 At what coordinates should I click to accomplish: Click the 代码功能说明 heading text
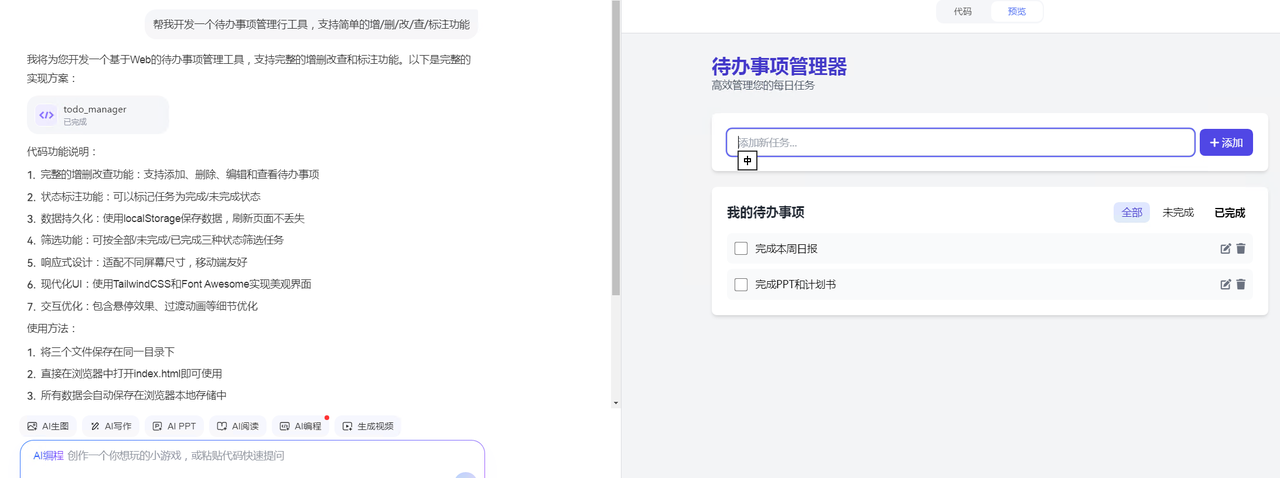(63, 152)
